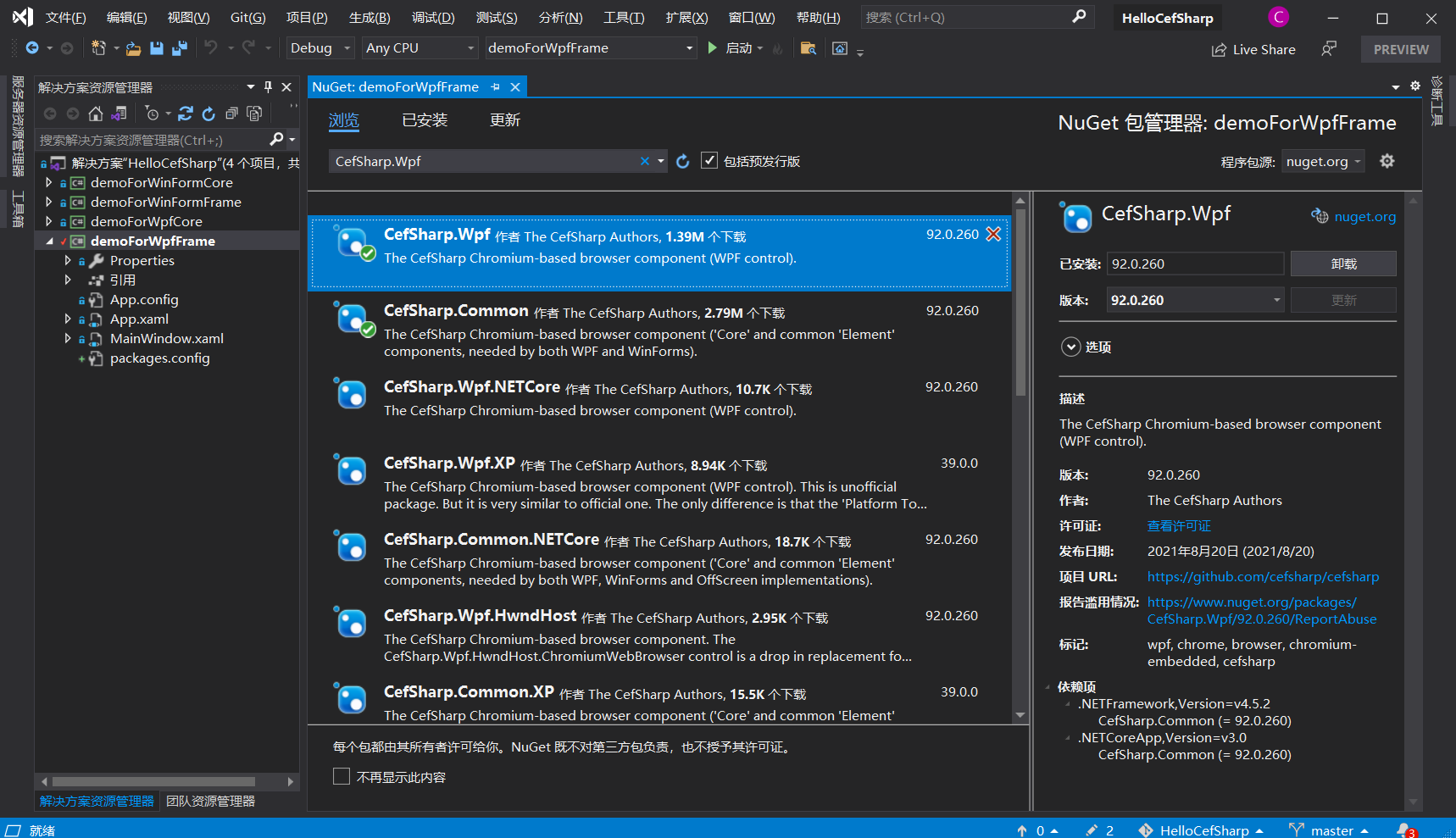Image resolution: width=1456 pixels, height=838 pixels.
Task: Uninstall CefSharp.Wpf using red X icon
Action: [993, 234]
